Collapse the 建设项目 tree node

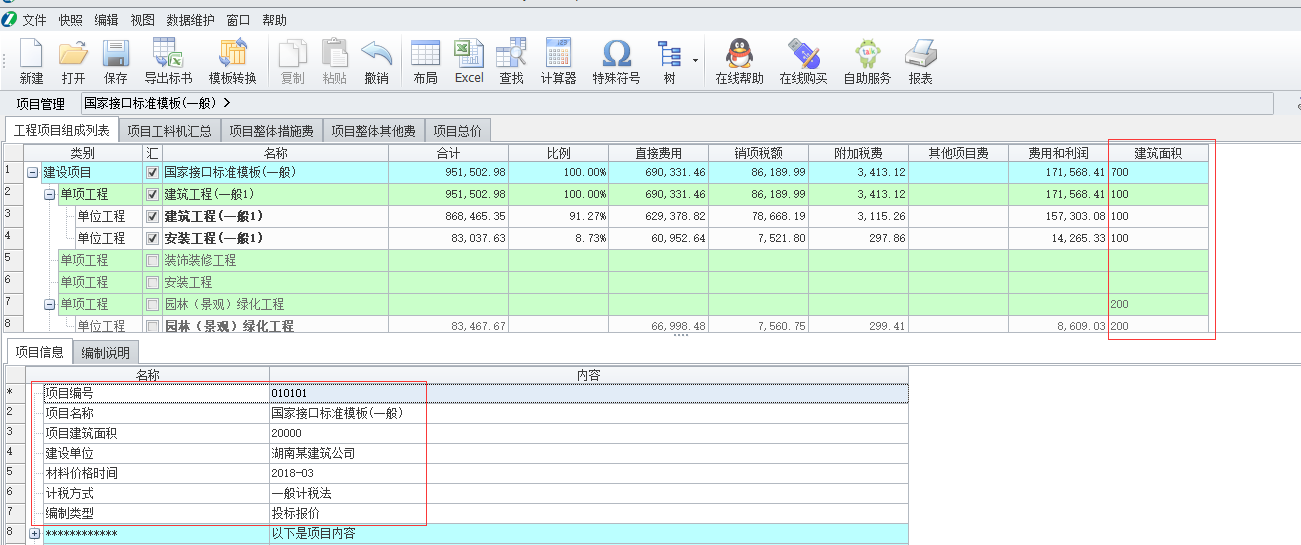tap(33, 173)
